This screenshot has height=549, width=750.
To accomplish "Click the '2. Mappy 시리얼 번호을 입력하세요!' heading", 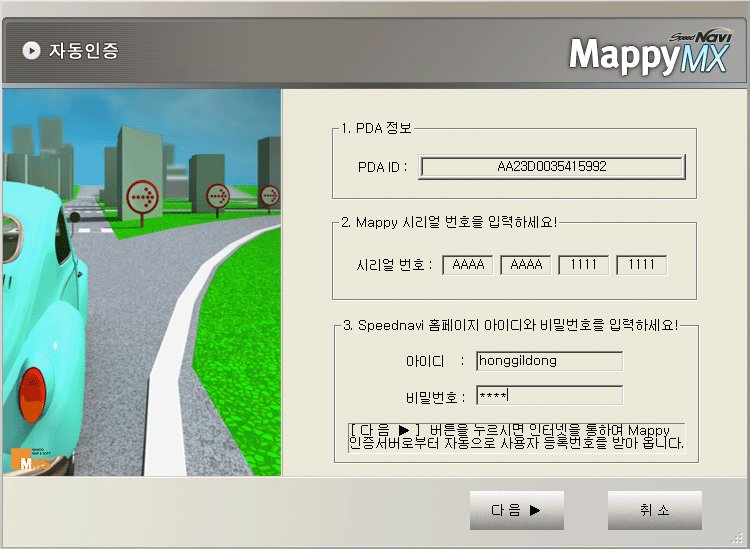I will 449,222.
